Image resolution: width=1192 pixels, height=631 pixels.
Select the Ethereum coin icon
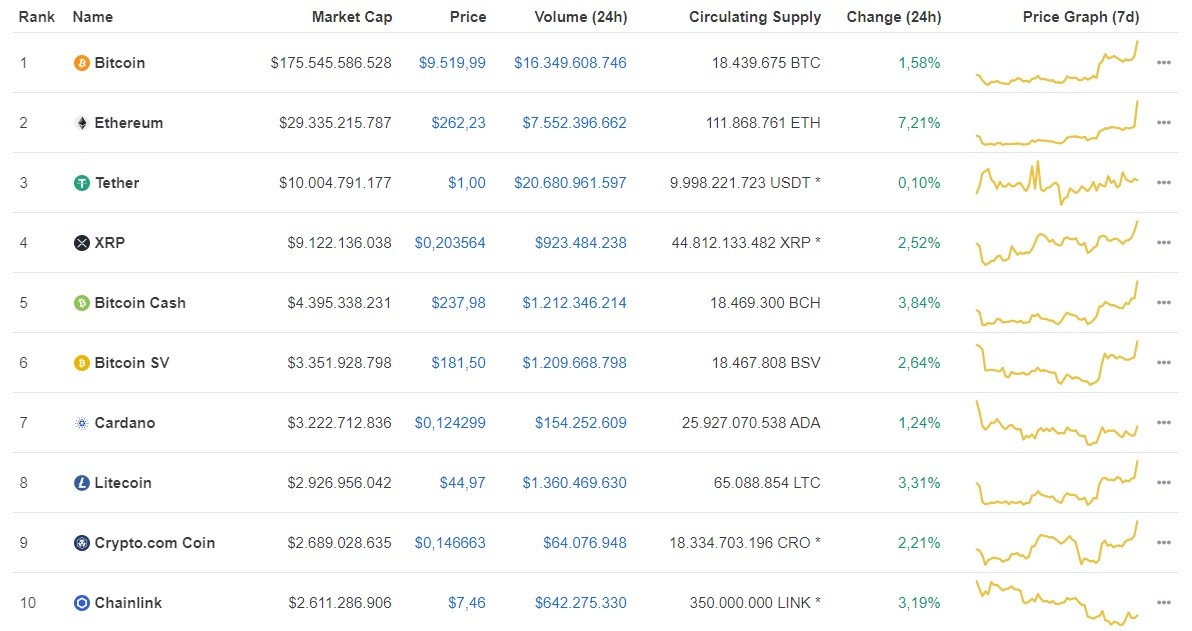(x=81, y=122)
